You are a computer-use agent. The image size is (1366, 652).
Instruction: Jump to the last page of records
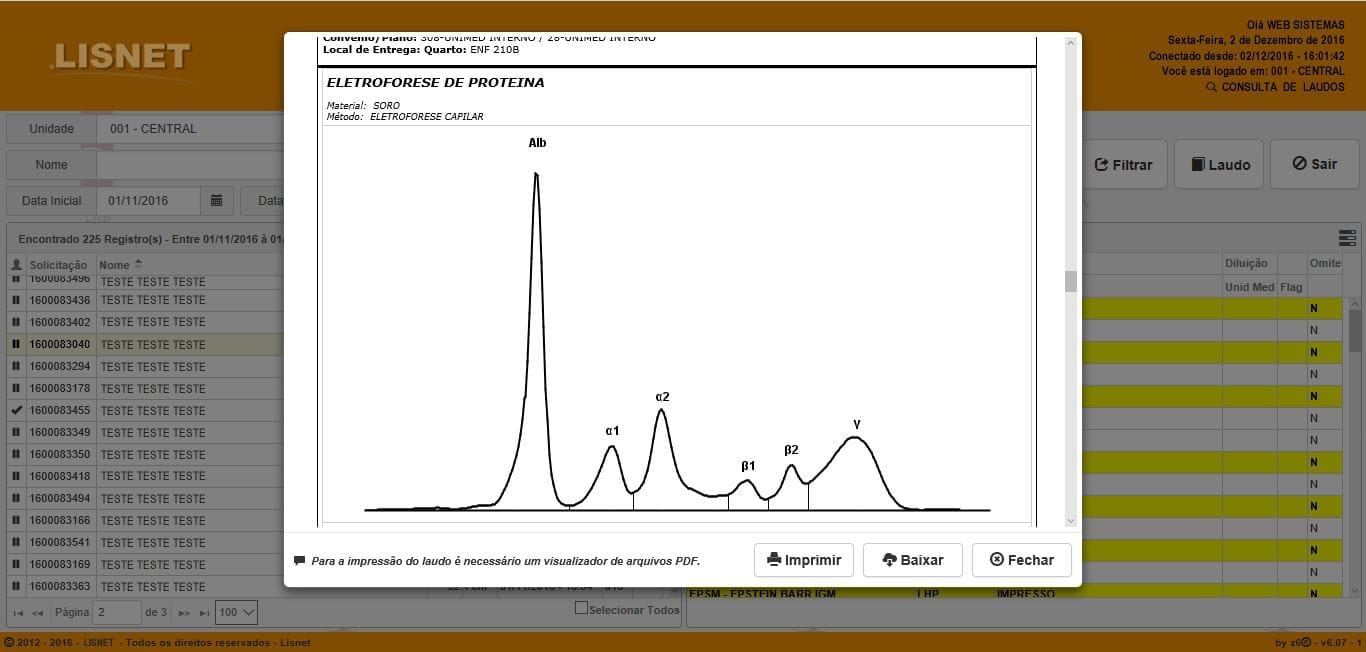coord(204,613)
